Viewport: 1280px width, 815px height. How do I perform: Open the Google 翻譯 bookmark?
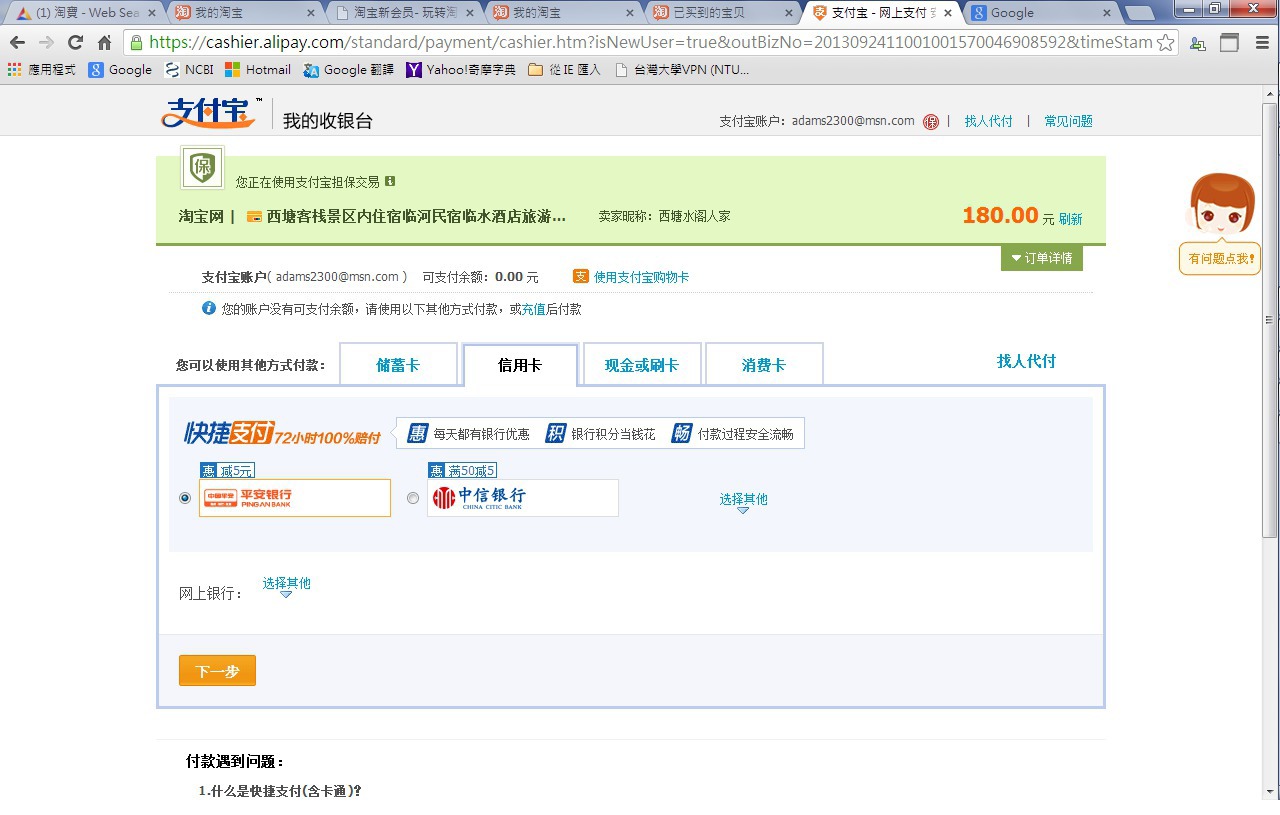348,70
